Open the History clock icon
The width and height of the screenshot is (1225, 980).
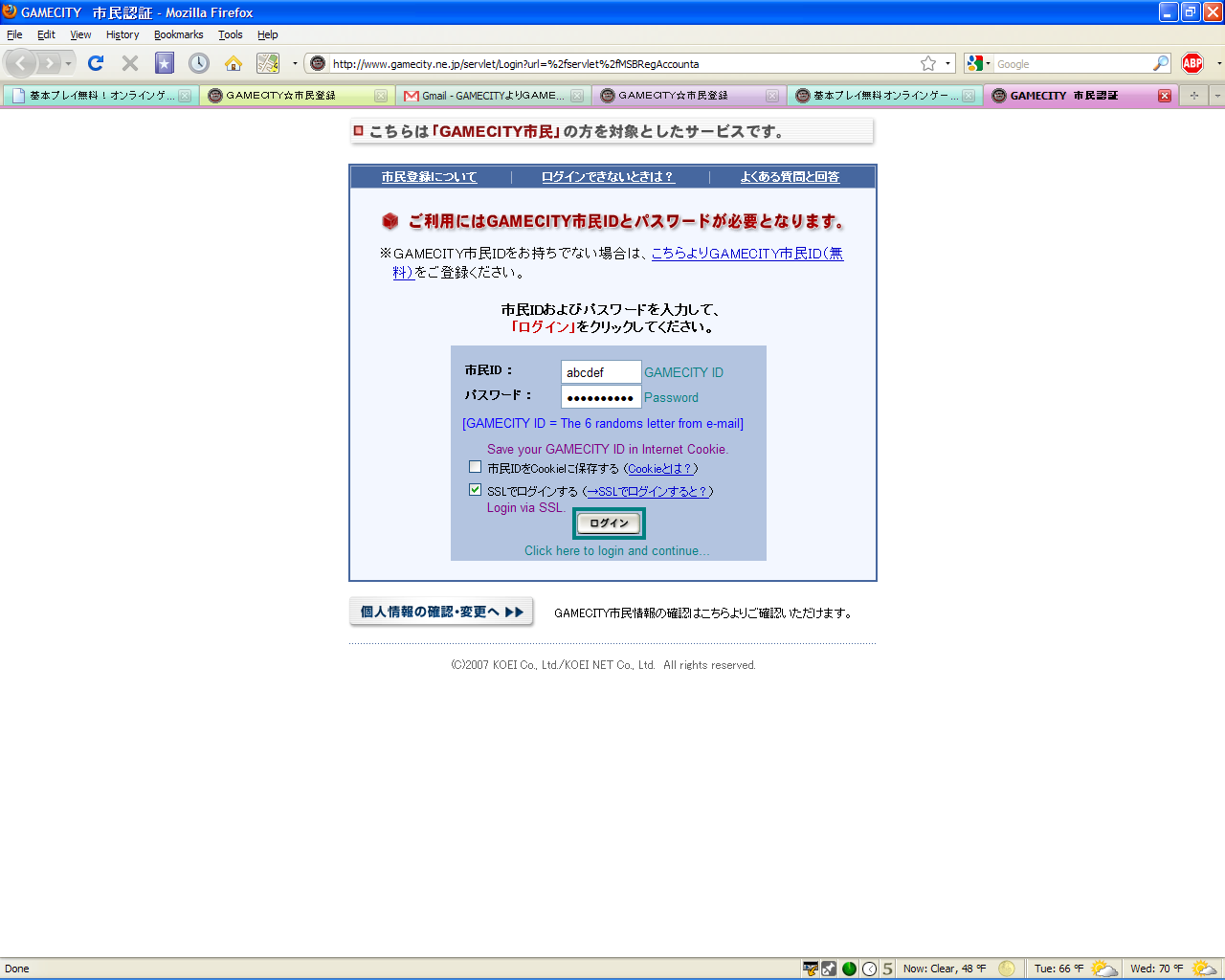tap(198, 63)
